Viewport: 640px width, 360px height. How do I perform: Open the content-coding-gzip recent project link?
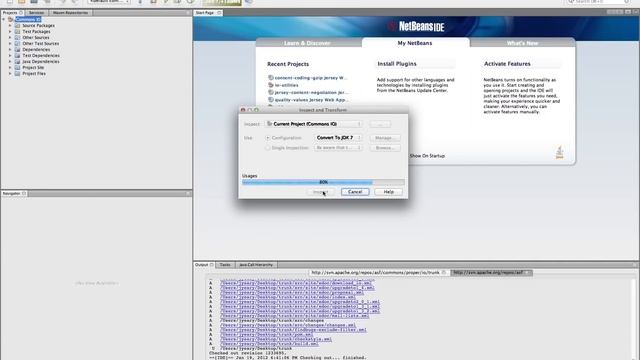click(311, 78)
